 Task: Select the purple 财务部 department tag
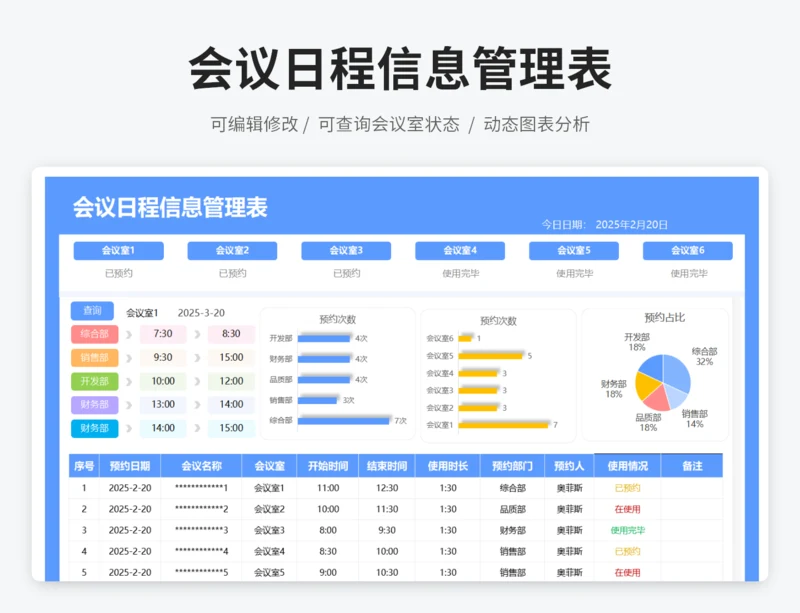(94, 405)
